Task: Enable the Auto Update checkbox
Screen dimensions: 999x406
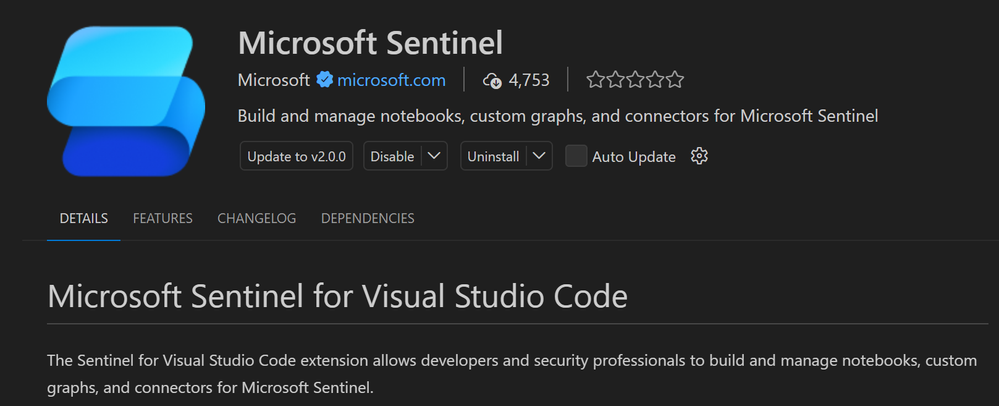Action: coord(576,156)
